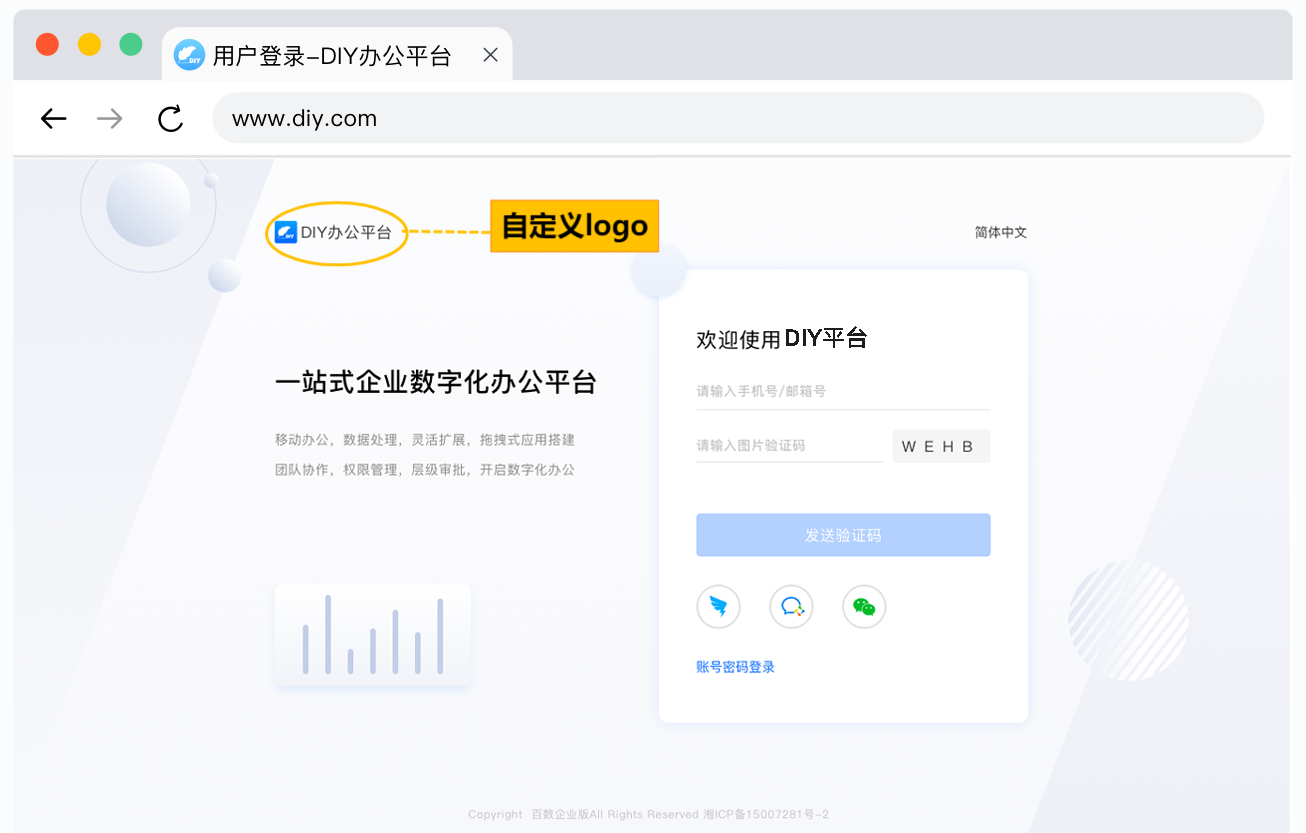
Task: Focus the 请输入图片验证码 input
Action: pos(788,446)
